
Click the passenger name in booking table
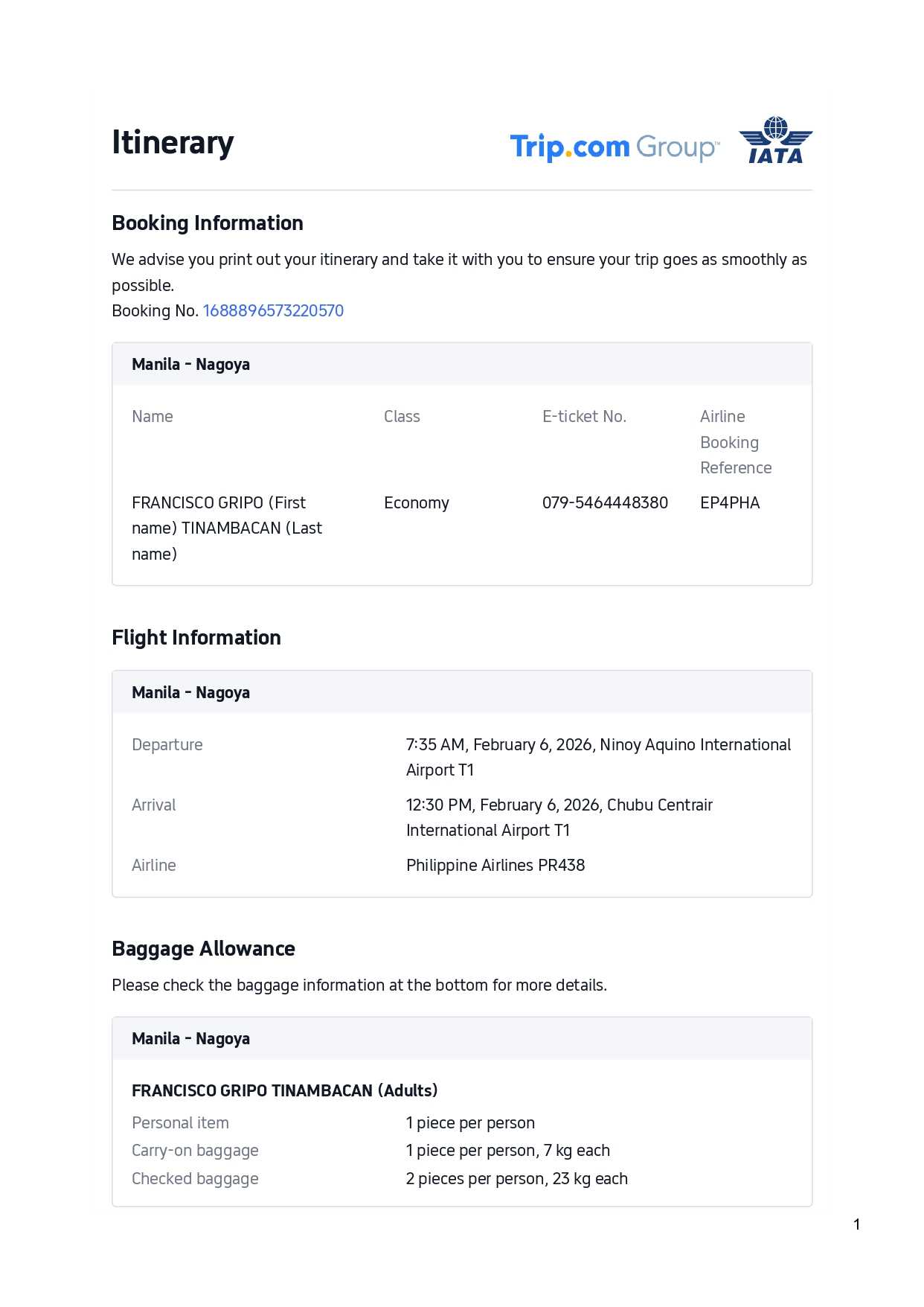227,528
